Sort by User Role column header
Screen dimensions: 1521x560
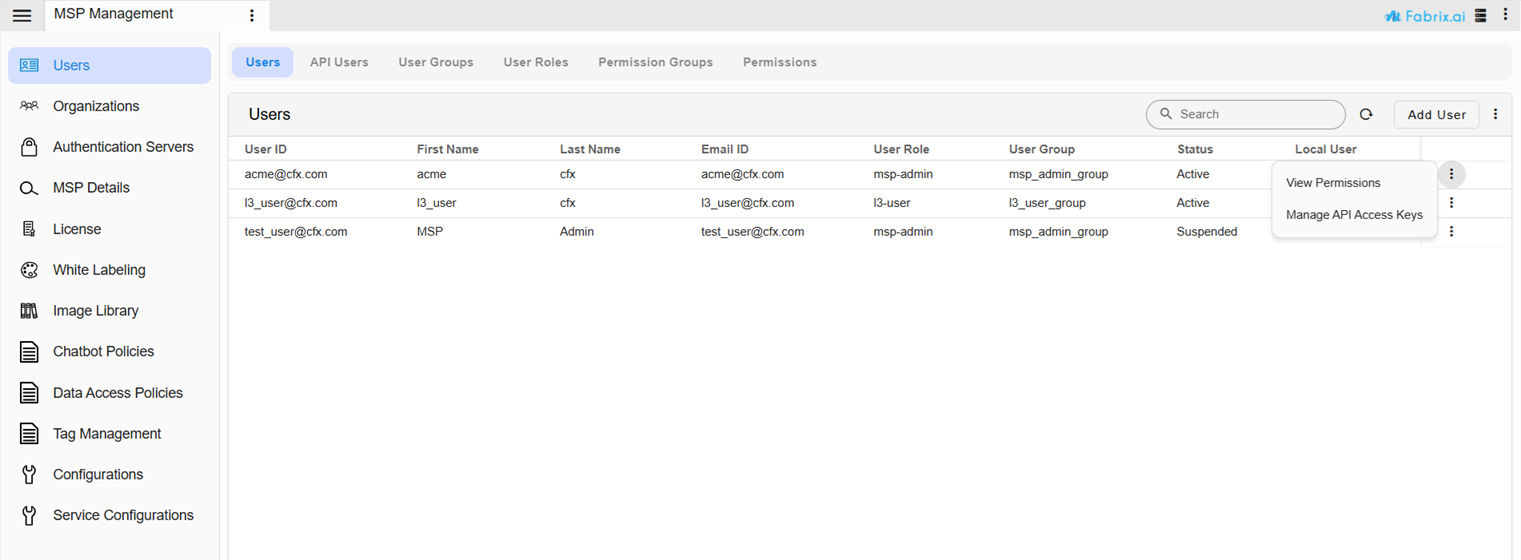tap(901, 149)
